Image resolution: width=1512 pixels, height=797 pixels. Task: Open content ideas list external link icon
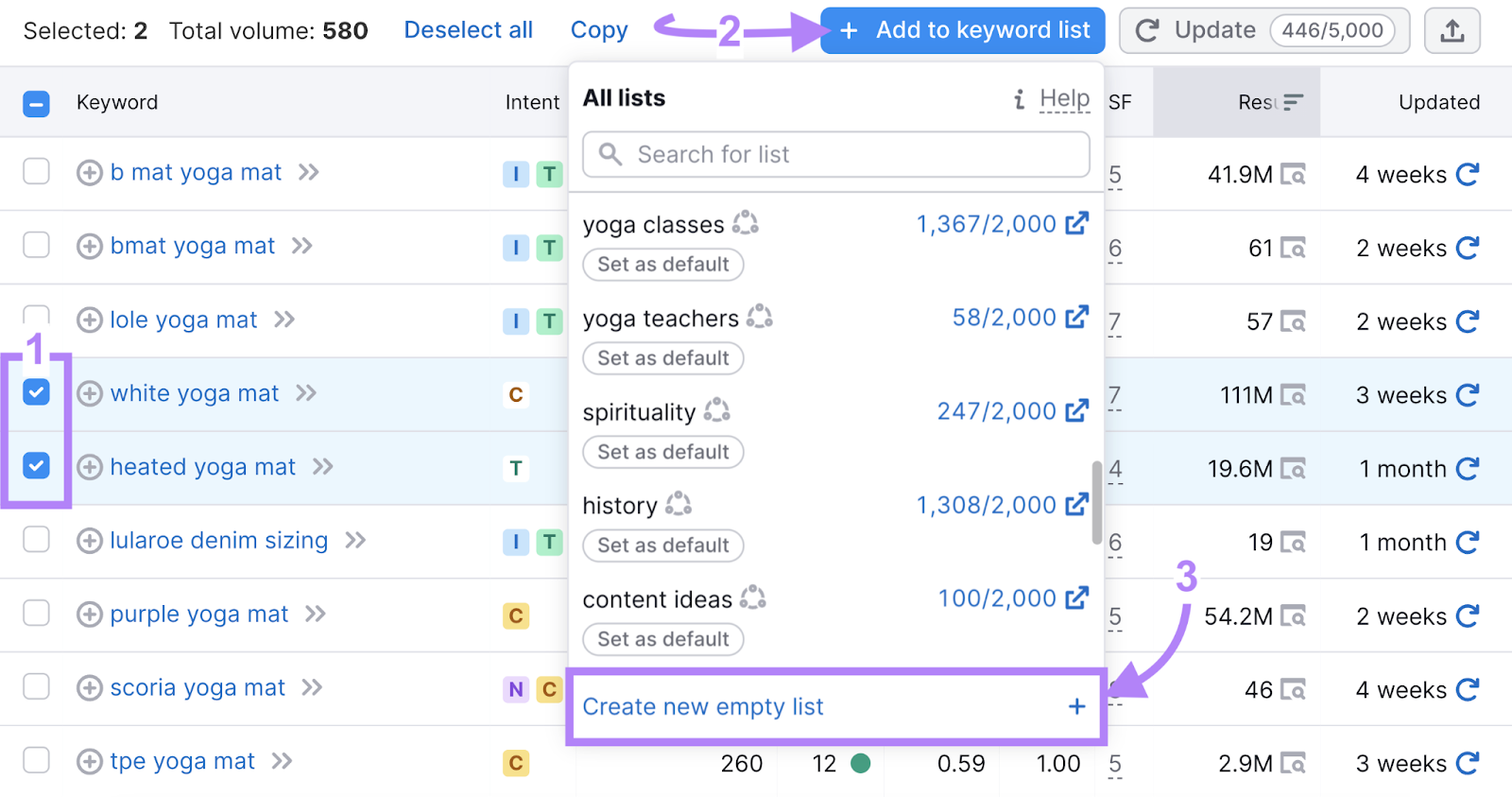1077,598
